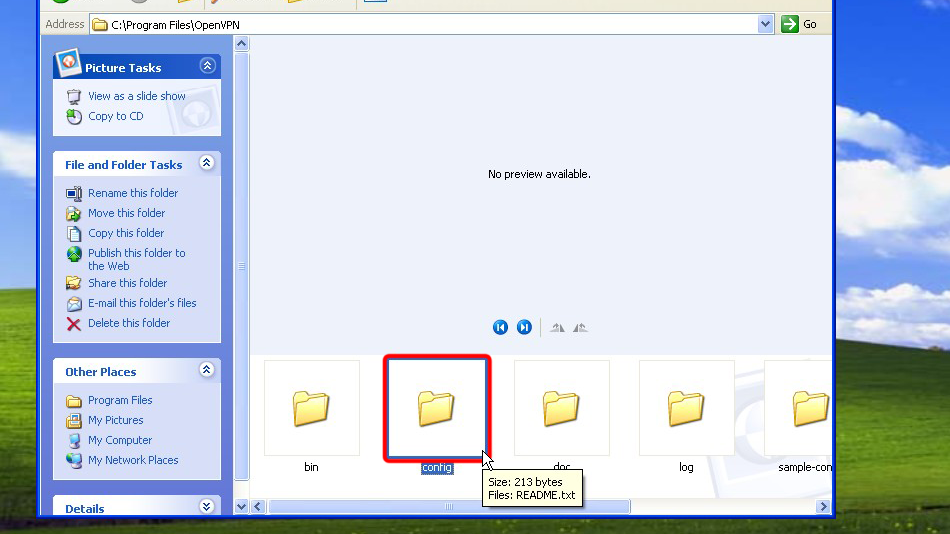
Task: Collapse the Picture Tasks panel
Action: click(207, 67)
